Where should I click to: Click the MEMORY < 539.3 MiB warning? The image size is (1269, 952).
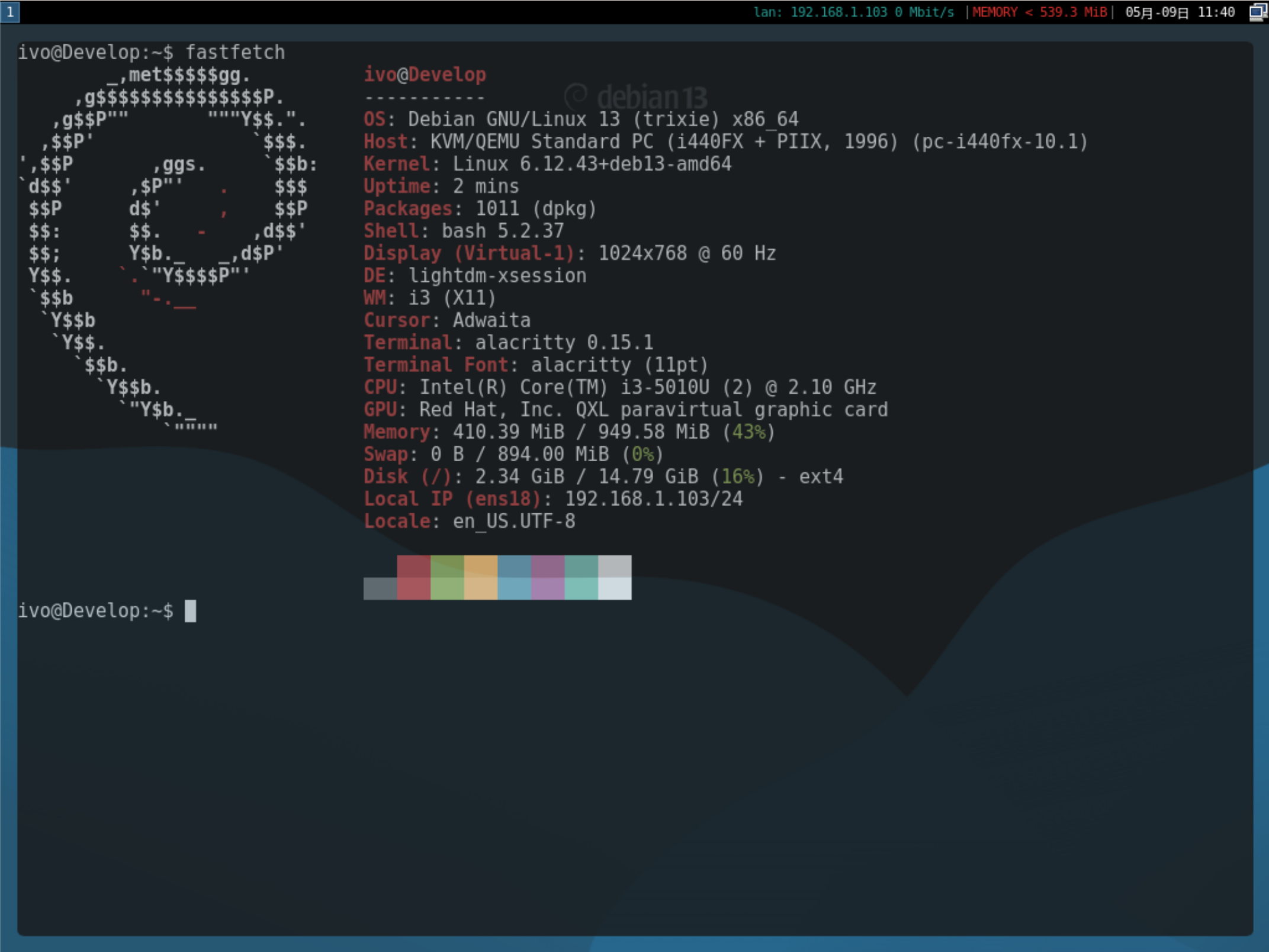tap(1039, 12)
